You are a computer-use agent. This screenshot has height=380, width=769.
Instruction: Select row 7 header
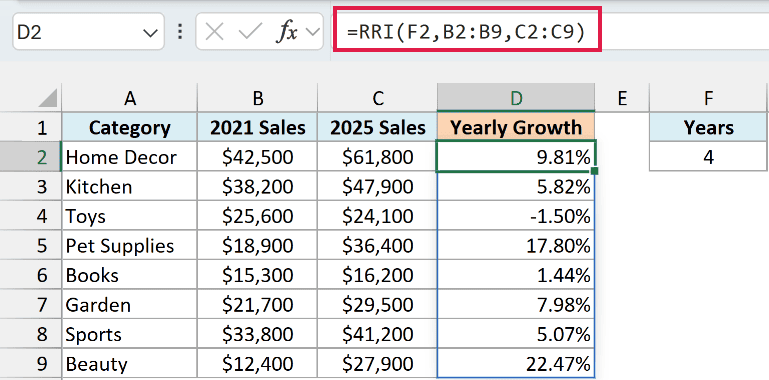[x=31, y=304]
